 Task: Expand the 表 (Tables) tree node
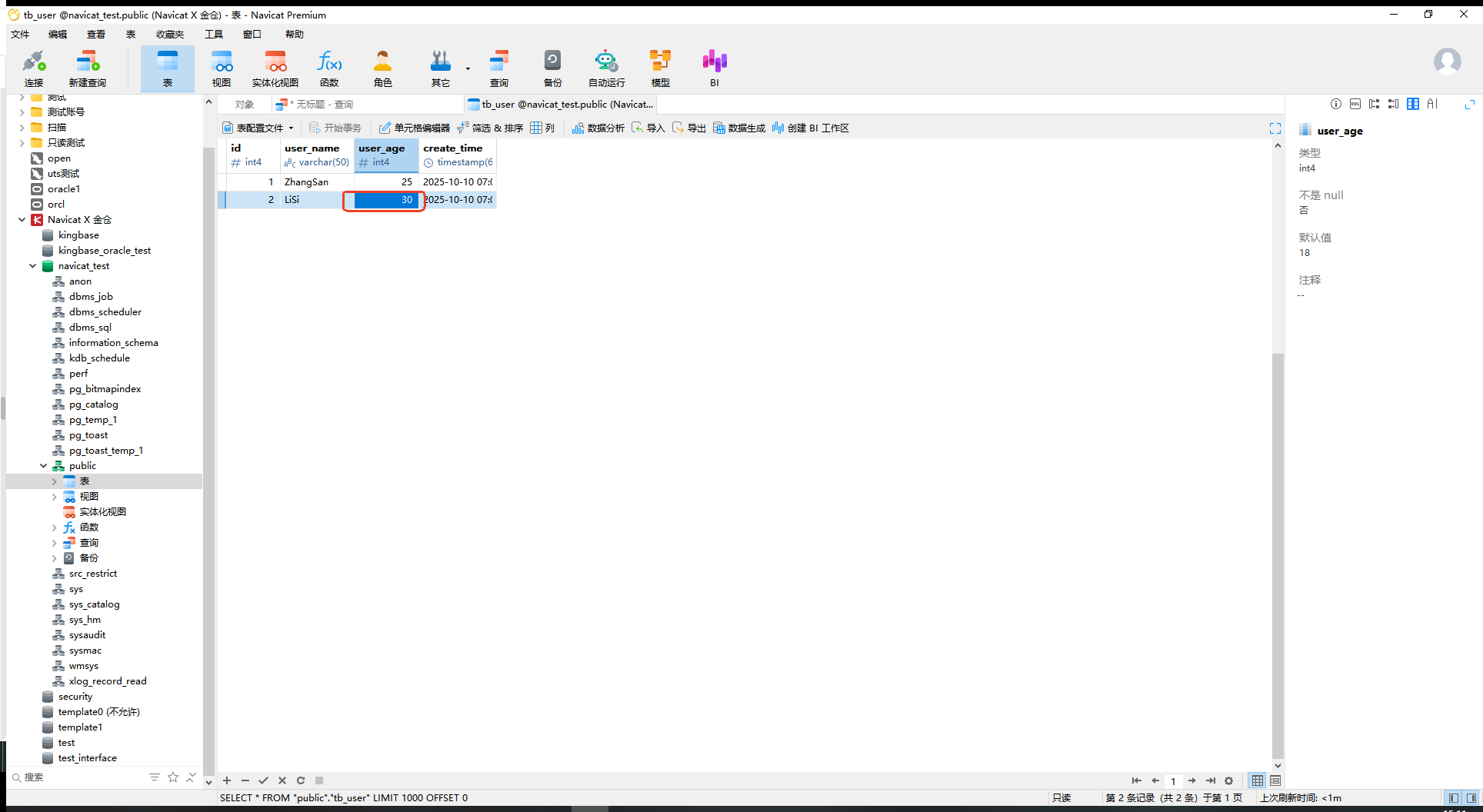coord(54,481)
